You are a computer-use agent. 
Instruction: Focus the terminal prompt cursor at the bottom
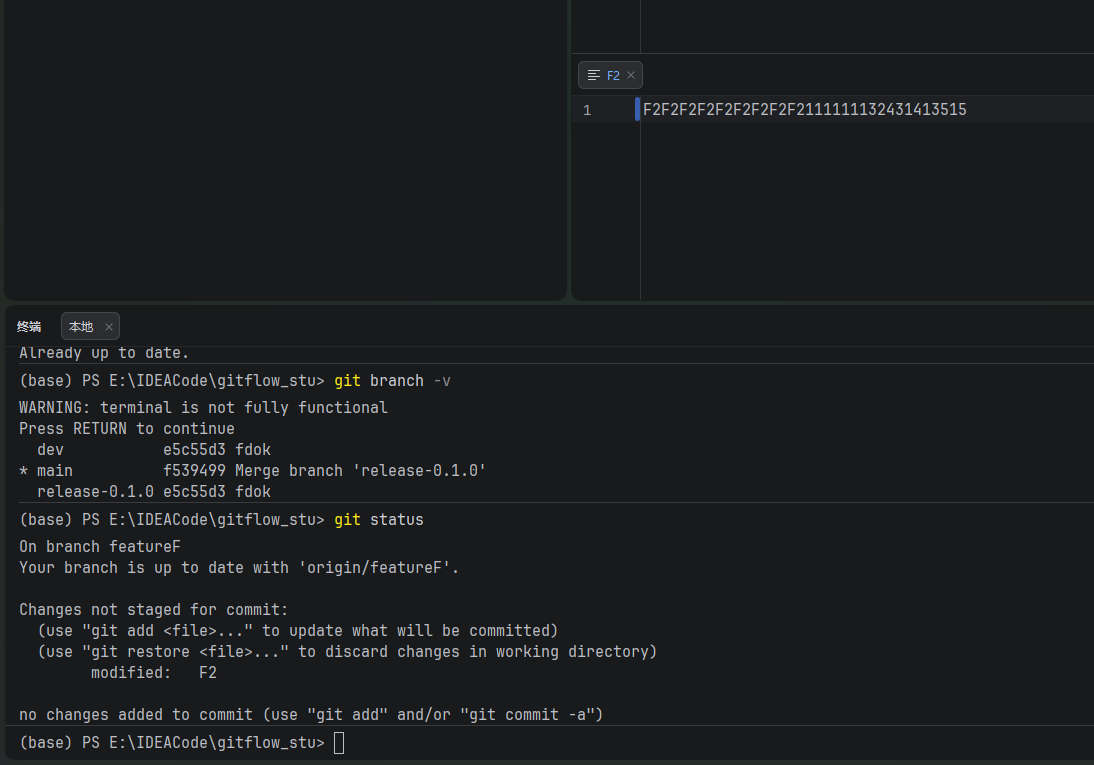[339, 743]
